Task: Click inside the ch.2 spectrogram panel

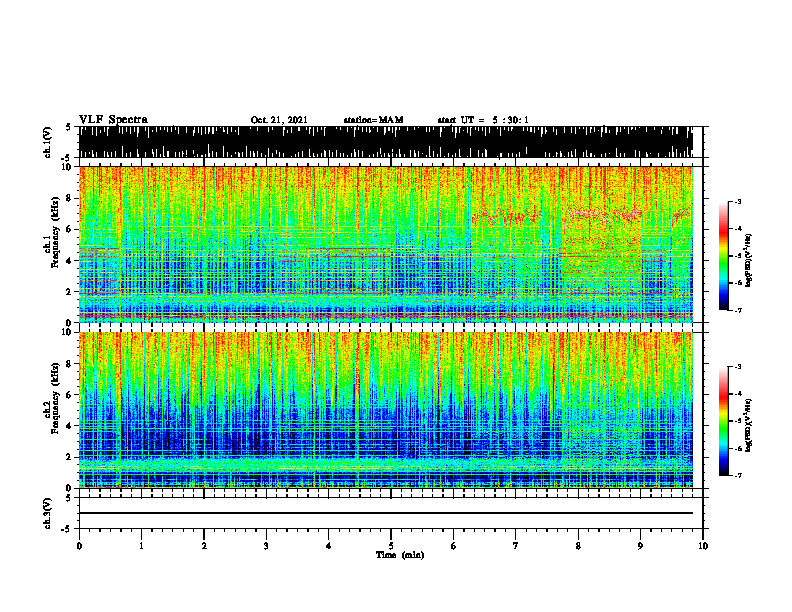Action: 386,410
